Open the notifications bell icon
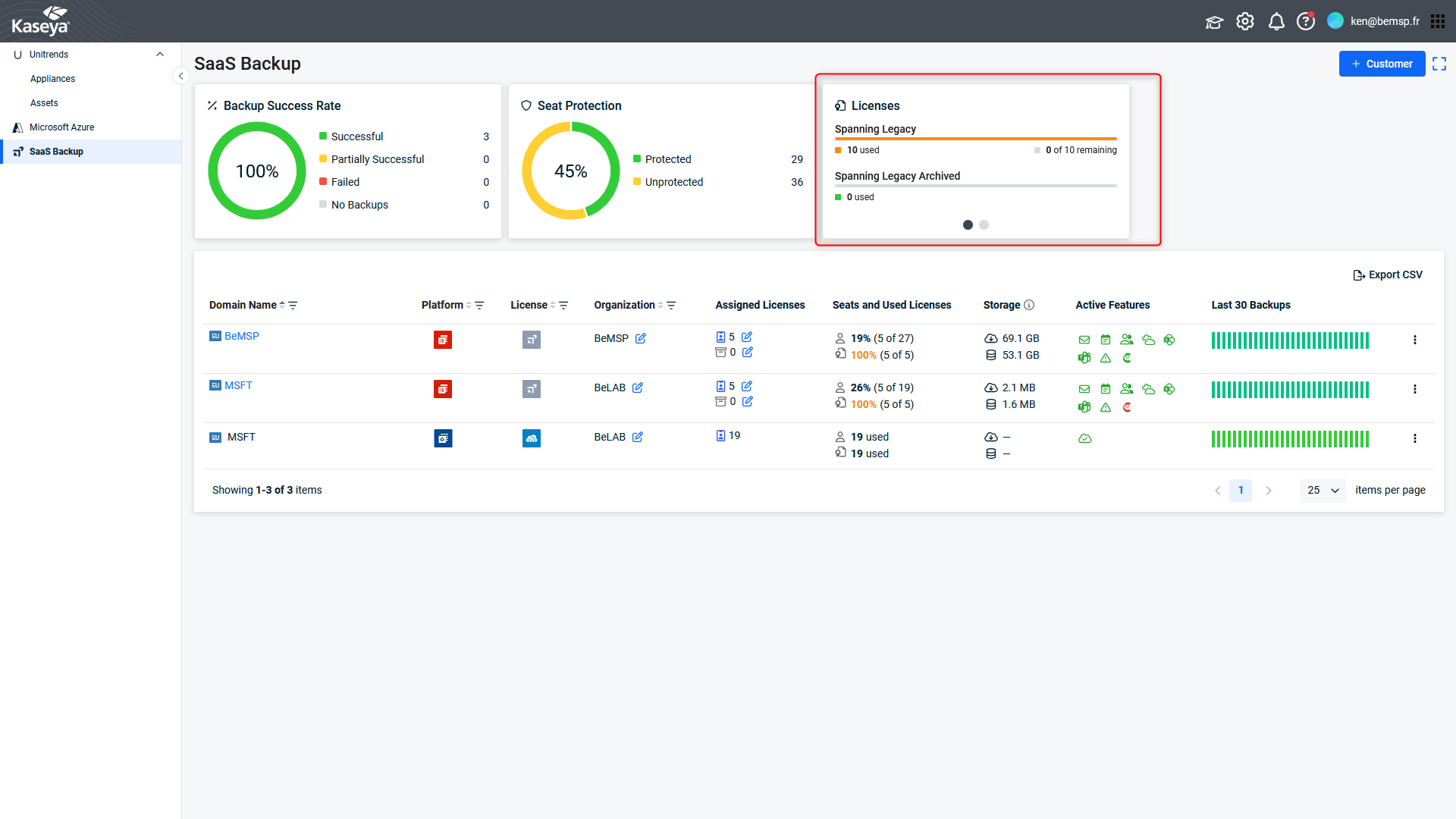 pyautogui.click(x=1276, y=21)
